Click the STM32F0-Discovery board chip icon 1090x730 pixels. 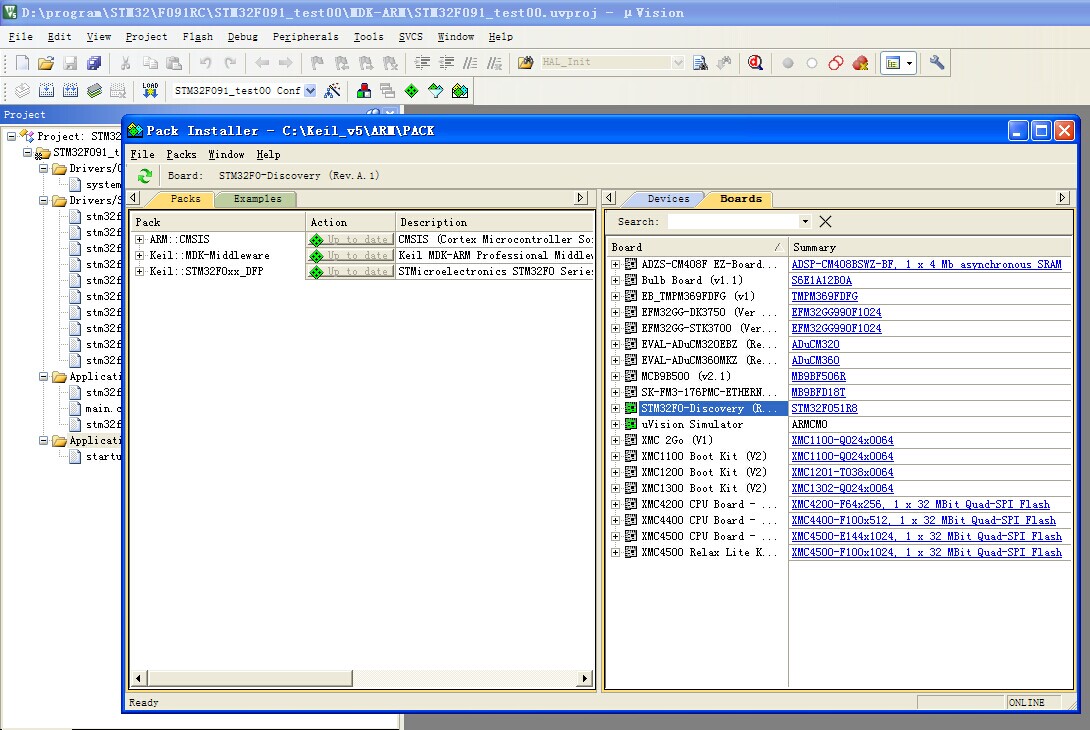[631, 408]
